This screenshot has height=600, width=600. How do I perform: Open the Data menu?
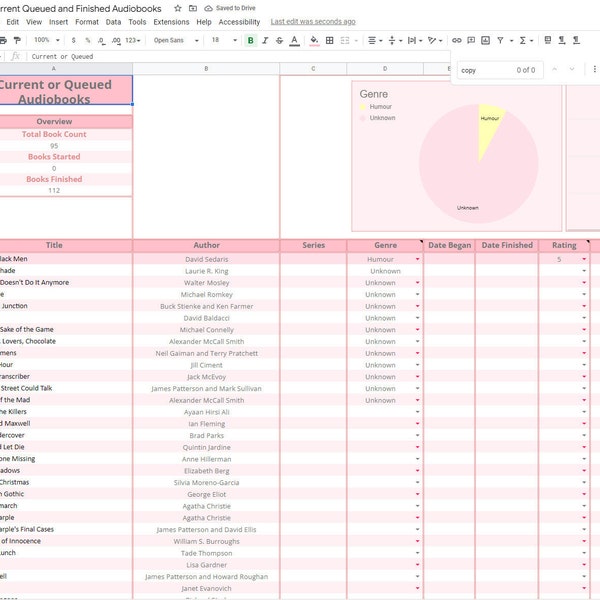coord(113,22)
